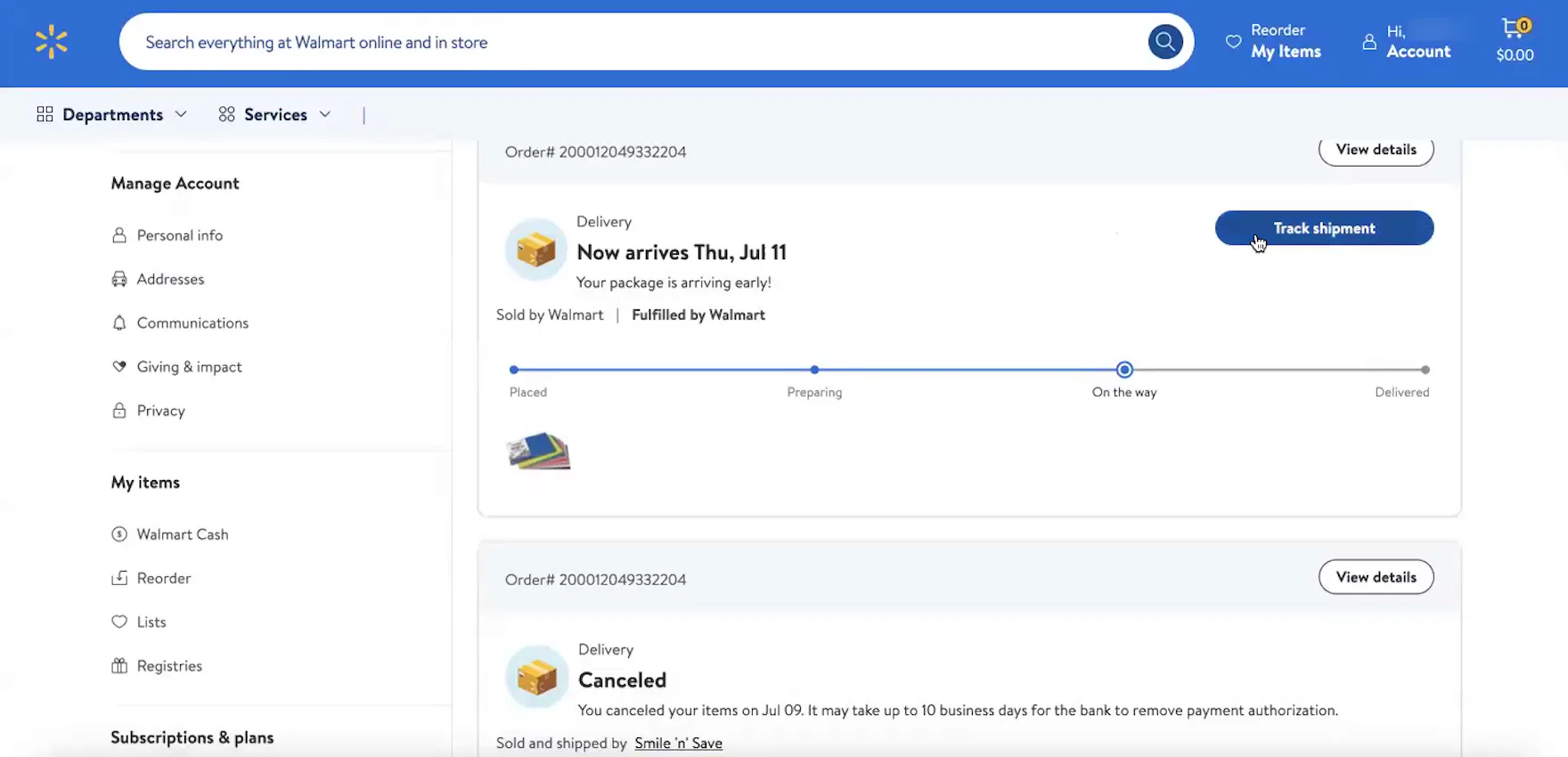
Task: Open Smile 'n' Save seller link
Action: (x=678, y=743)
